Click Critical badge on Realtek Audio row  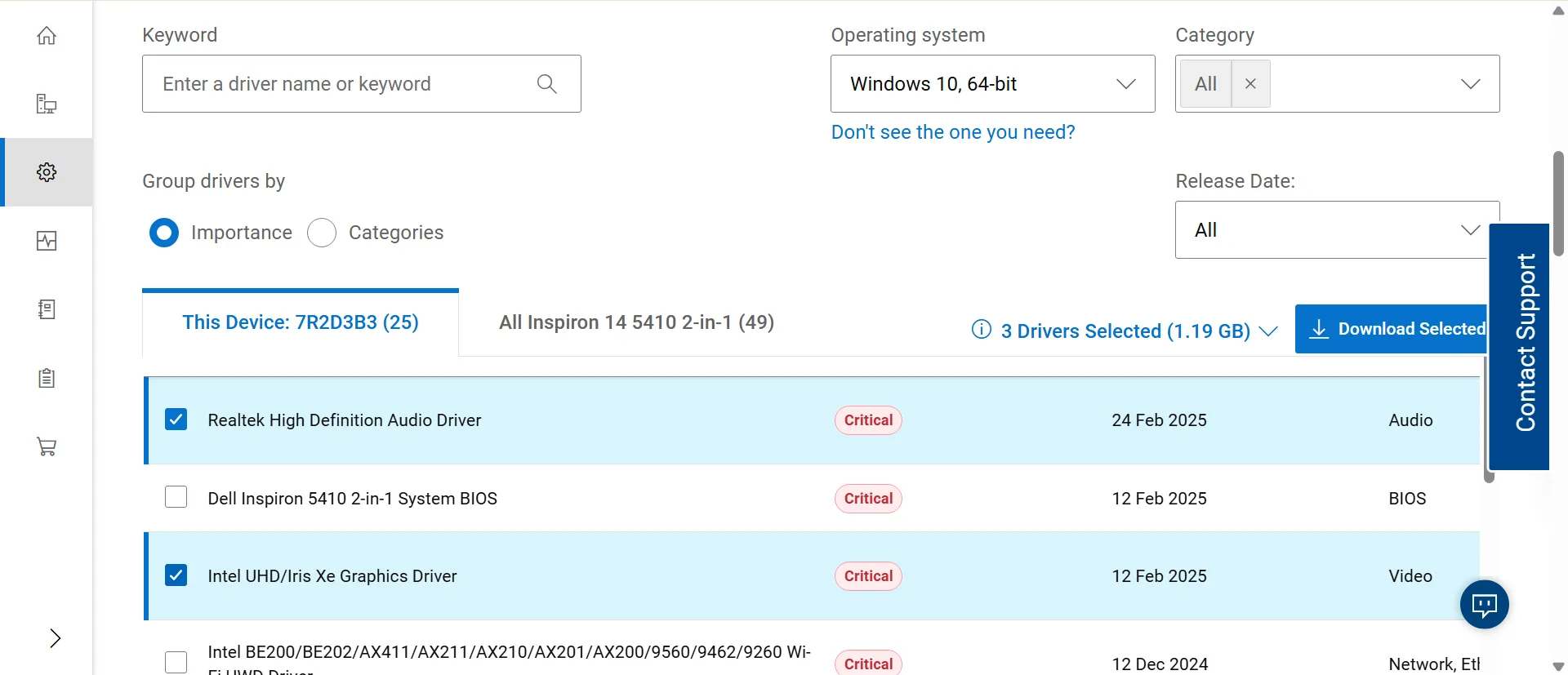point(868,420)
